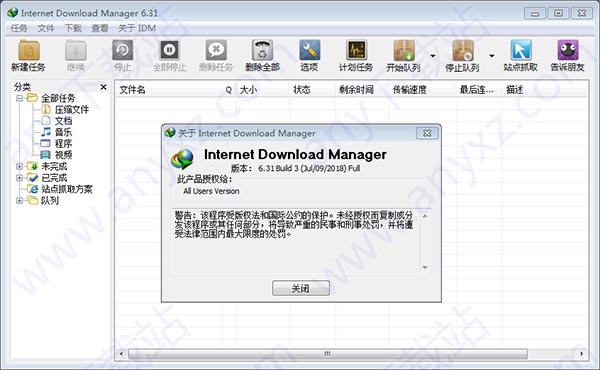Open the 查看 menu

100,28
